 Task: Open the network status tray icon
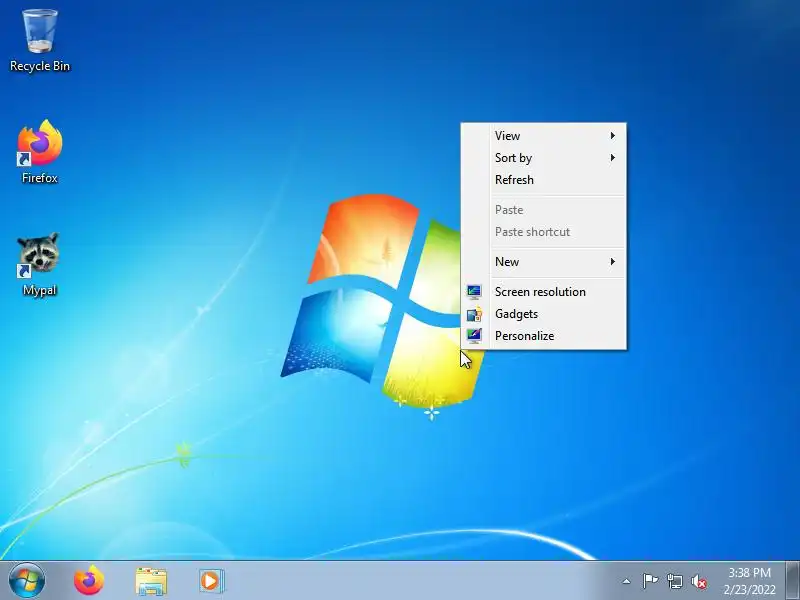coord(674,581)
